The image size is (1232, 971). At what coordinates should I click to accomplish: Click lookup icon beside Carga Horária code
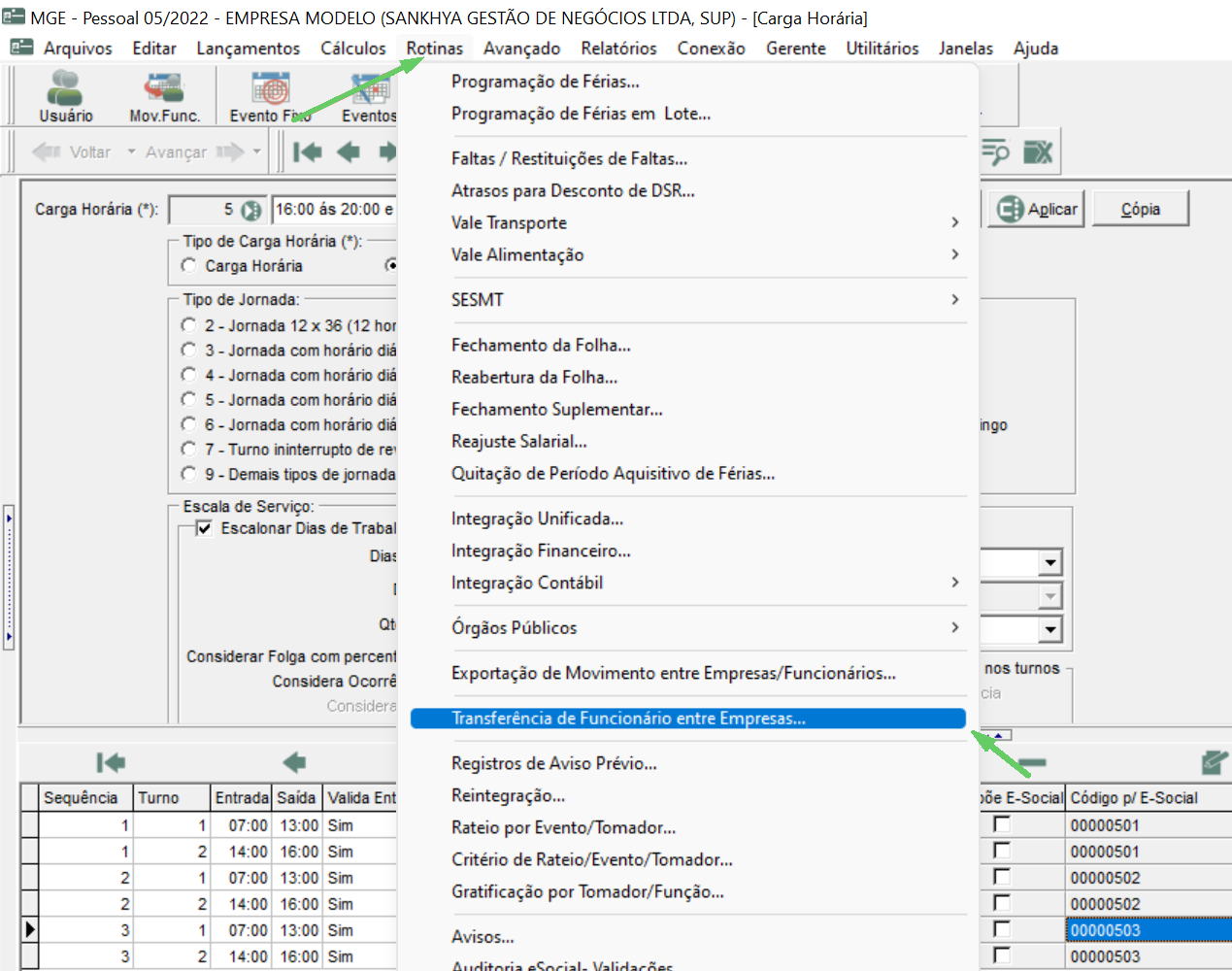[x=251, y=210]
